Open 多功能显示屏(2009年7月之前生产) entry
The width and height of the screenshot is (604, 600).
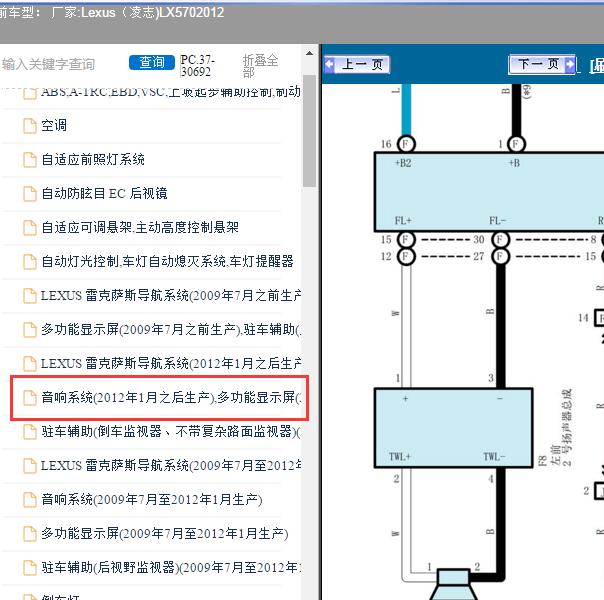coord(171,329)
